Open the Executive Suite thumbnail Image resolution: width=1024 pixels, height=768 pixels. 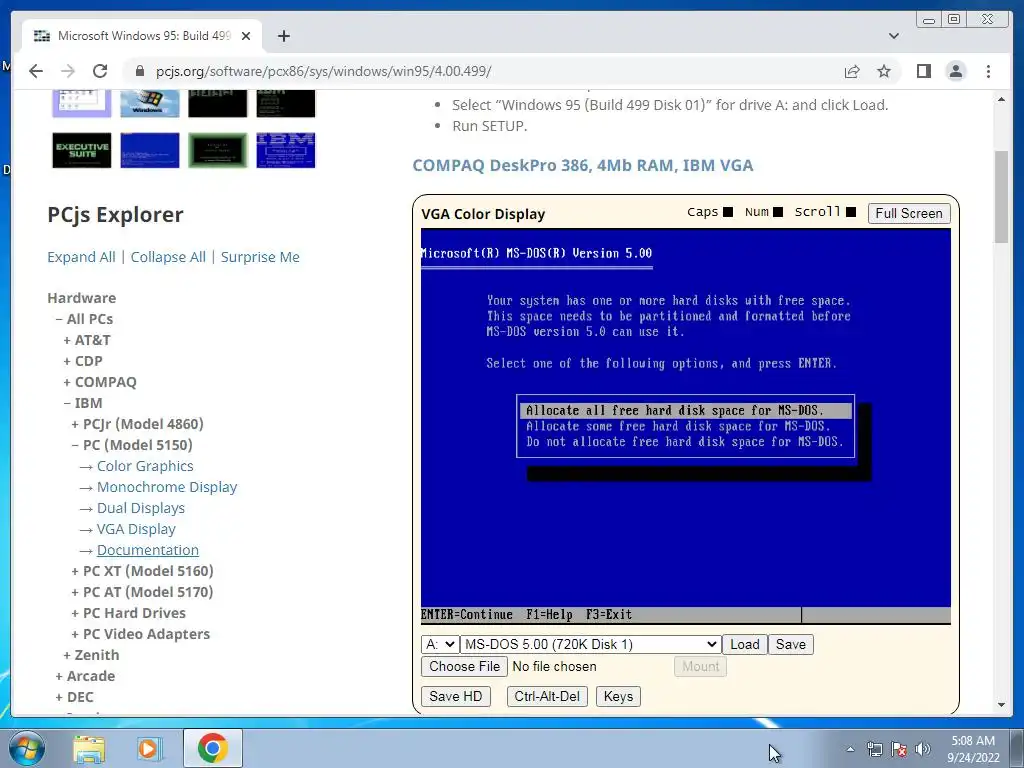82,150
